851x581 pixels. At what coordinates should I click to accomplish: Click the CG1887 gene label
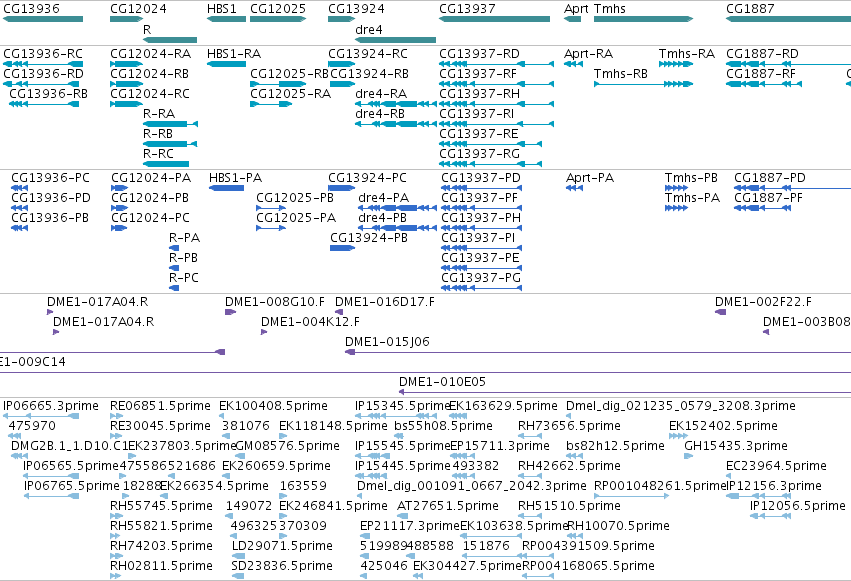click(750, 9)
